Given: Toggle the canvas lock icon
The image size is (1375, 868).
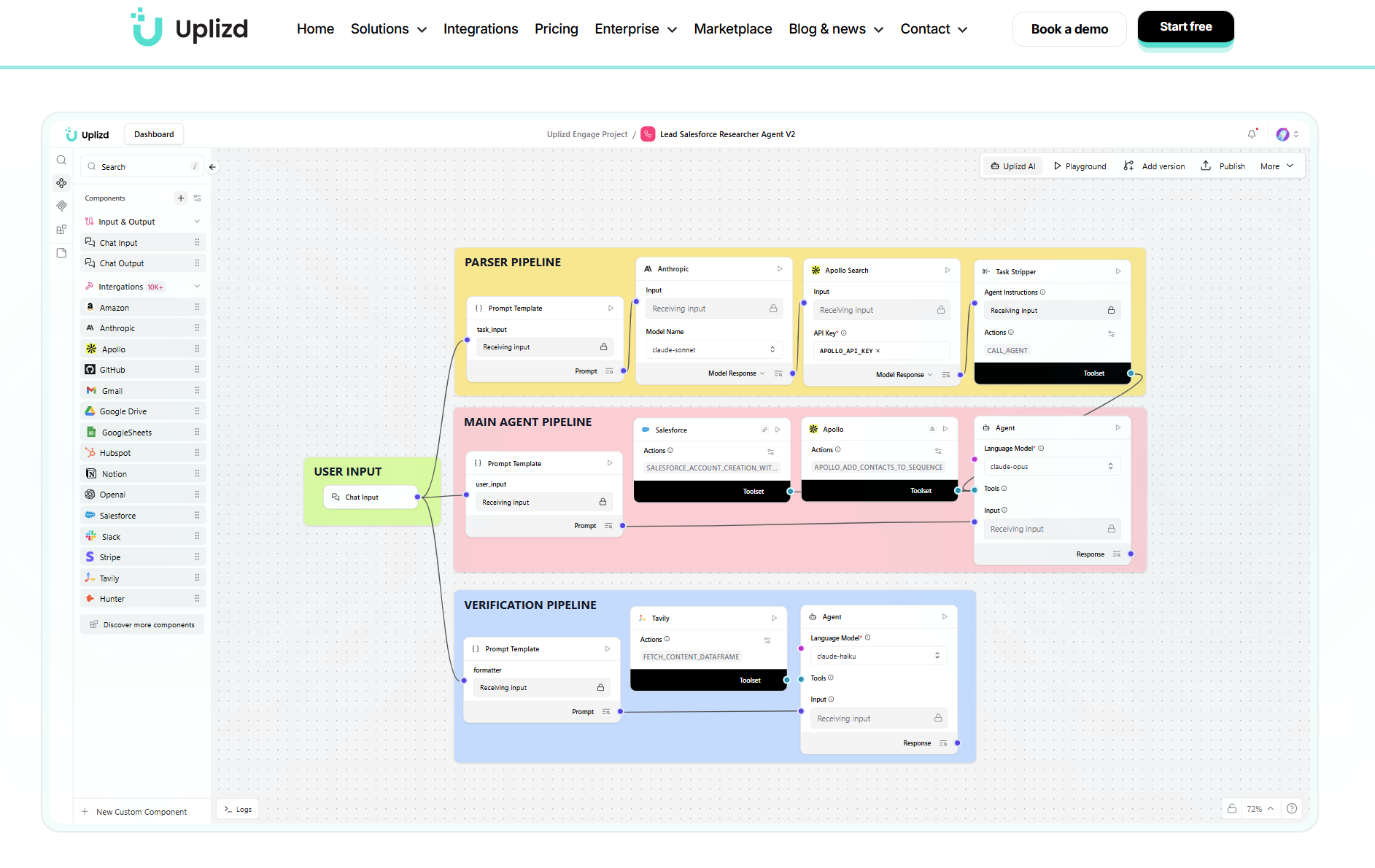Looking at the screenshot, I should point(1232,808).
